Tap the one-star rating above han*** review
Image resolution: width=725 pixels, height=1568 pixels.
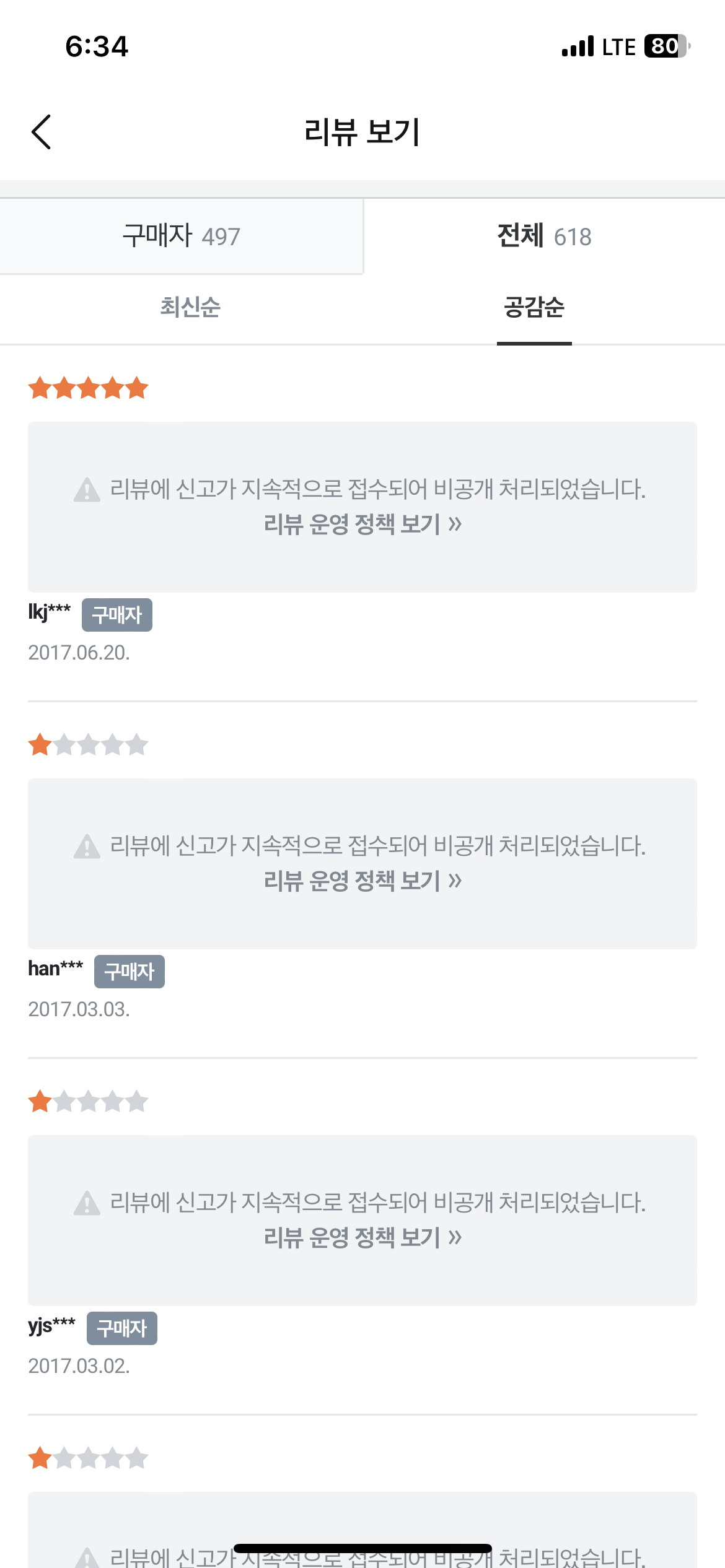point(88,745)
